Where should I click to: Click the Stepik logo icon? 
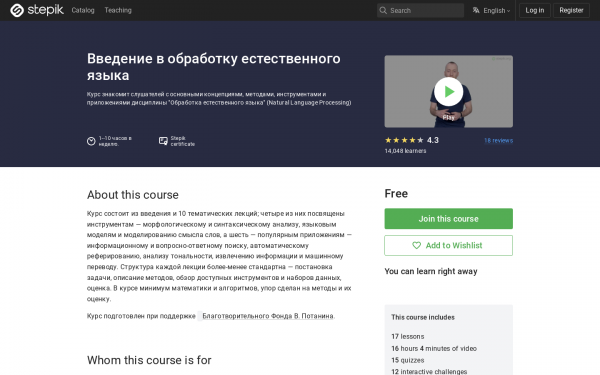[x=17, y=10]
